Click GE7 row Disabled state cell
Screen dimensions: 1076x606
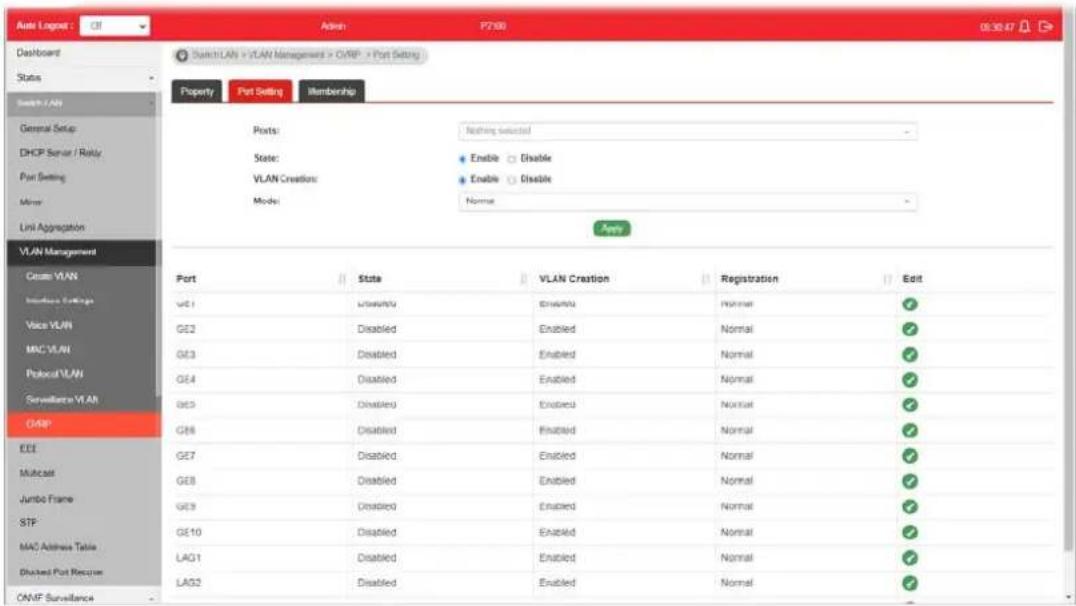click(x=377, y=456)
